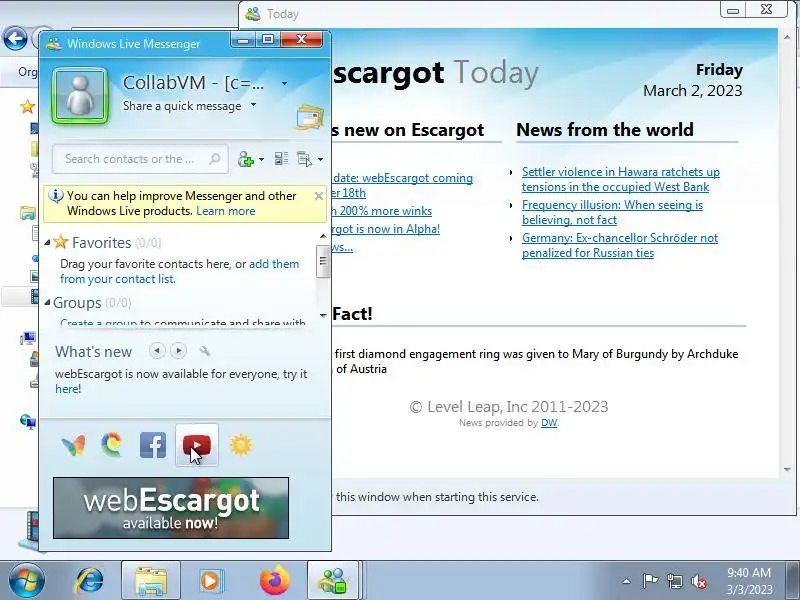The width and height of the screenshot is (800, 600).
Task: Click the Friday date heading text
Action: [719, 70]
